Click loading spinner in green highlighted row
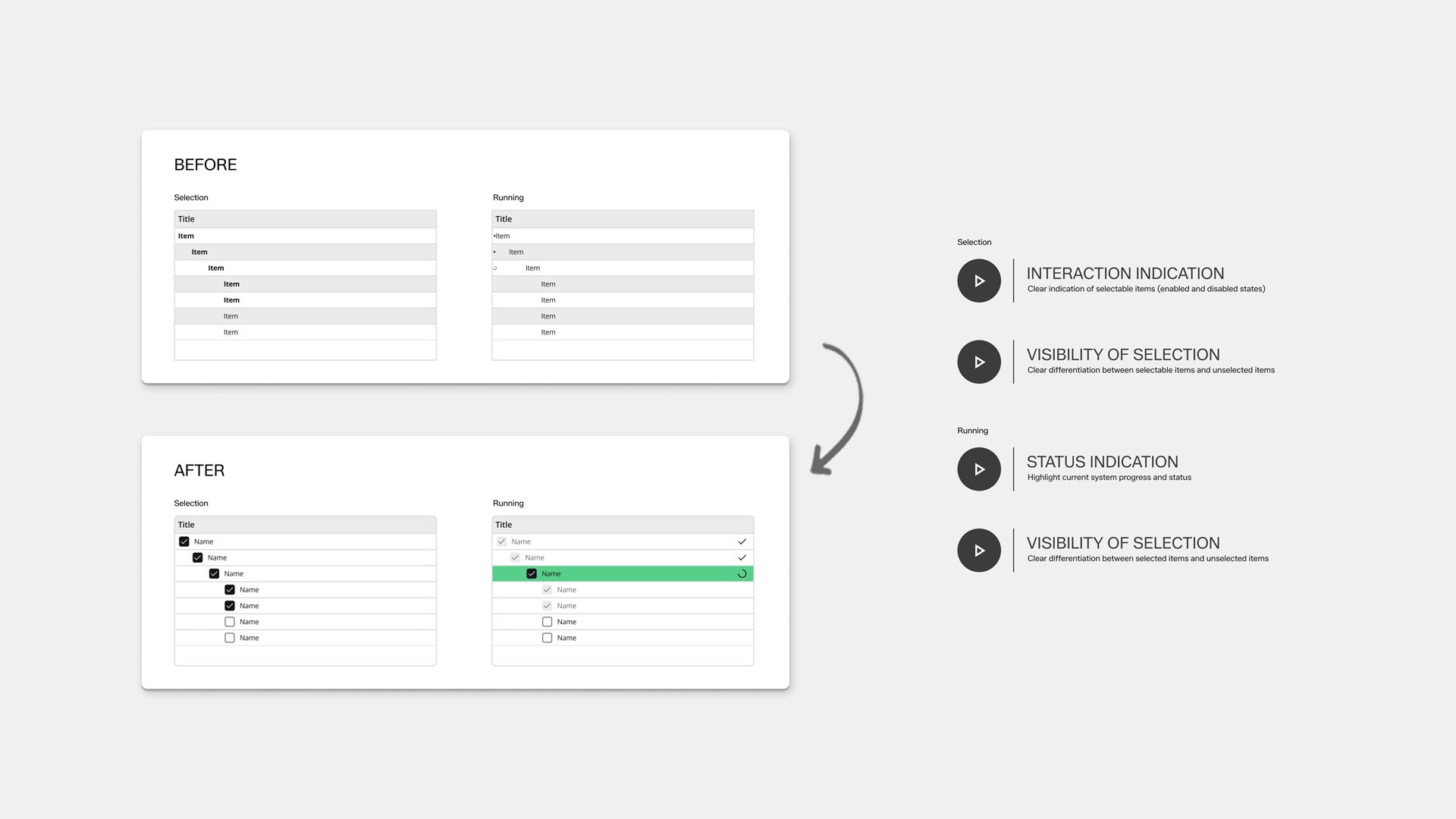 click(x=742, y=574)
